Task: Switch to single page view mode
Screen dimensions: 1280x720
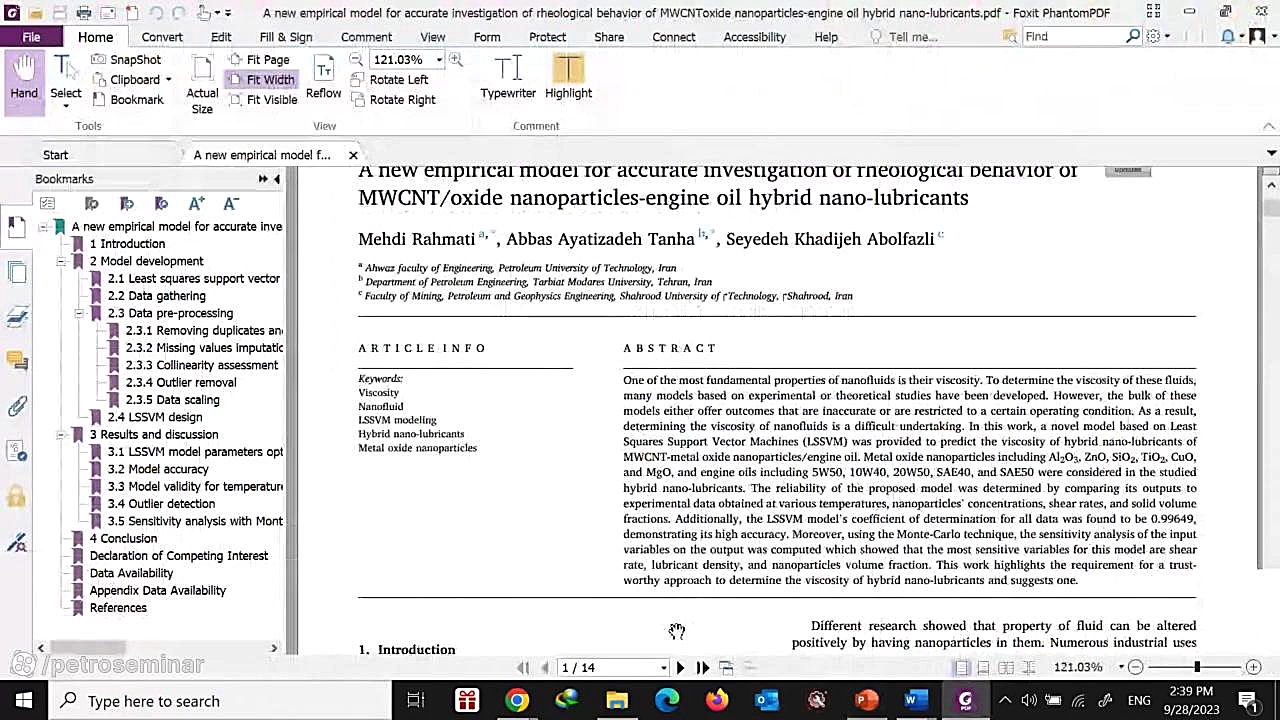Action: [x=961, y=667]
